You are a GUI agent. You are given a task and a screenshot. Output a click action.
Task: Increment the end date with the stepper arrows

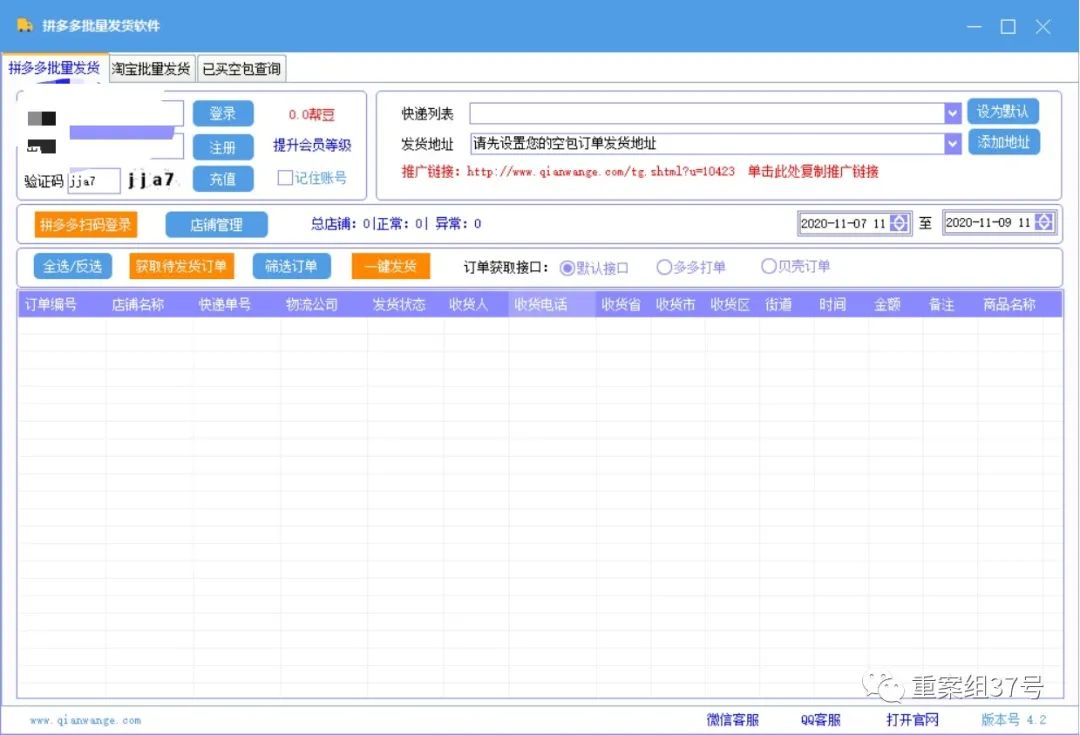click(1042, 223)
